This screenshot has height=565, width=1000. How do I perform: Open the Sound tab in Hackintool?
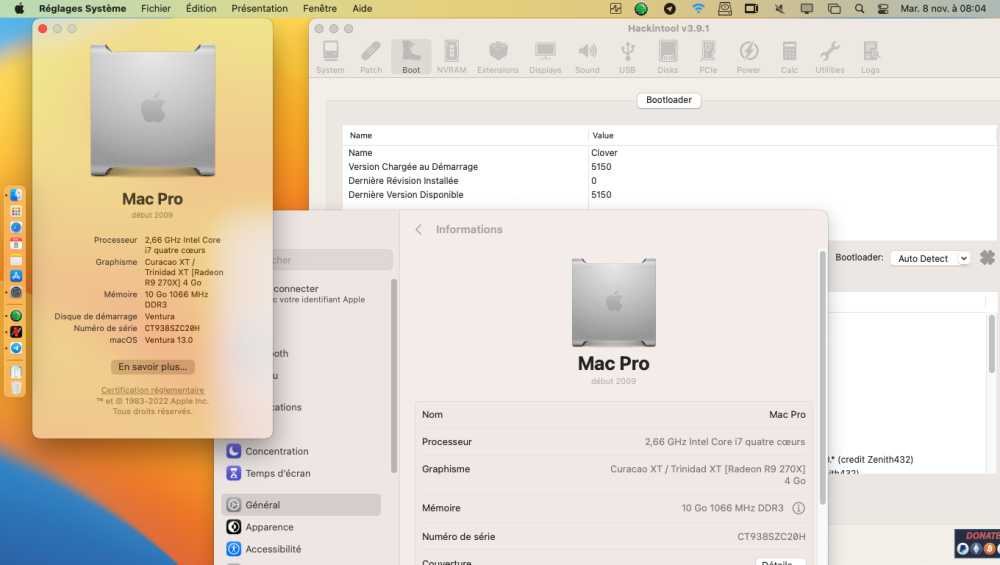[587, 57]
